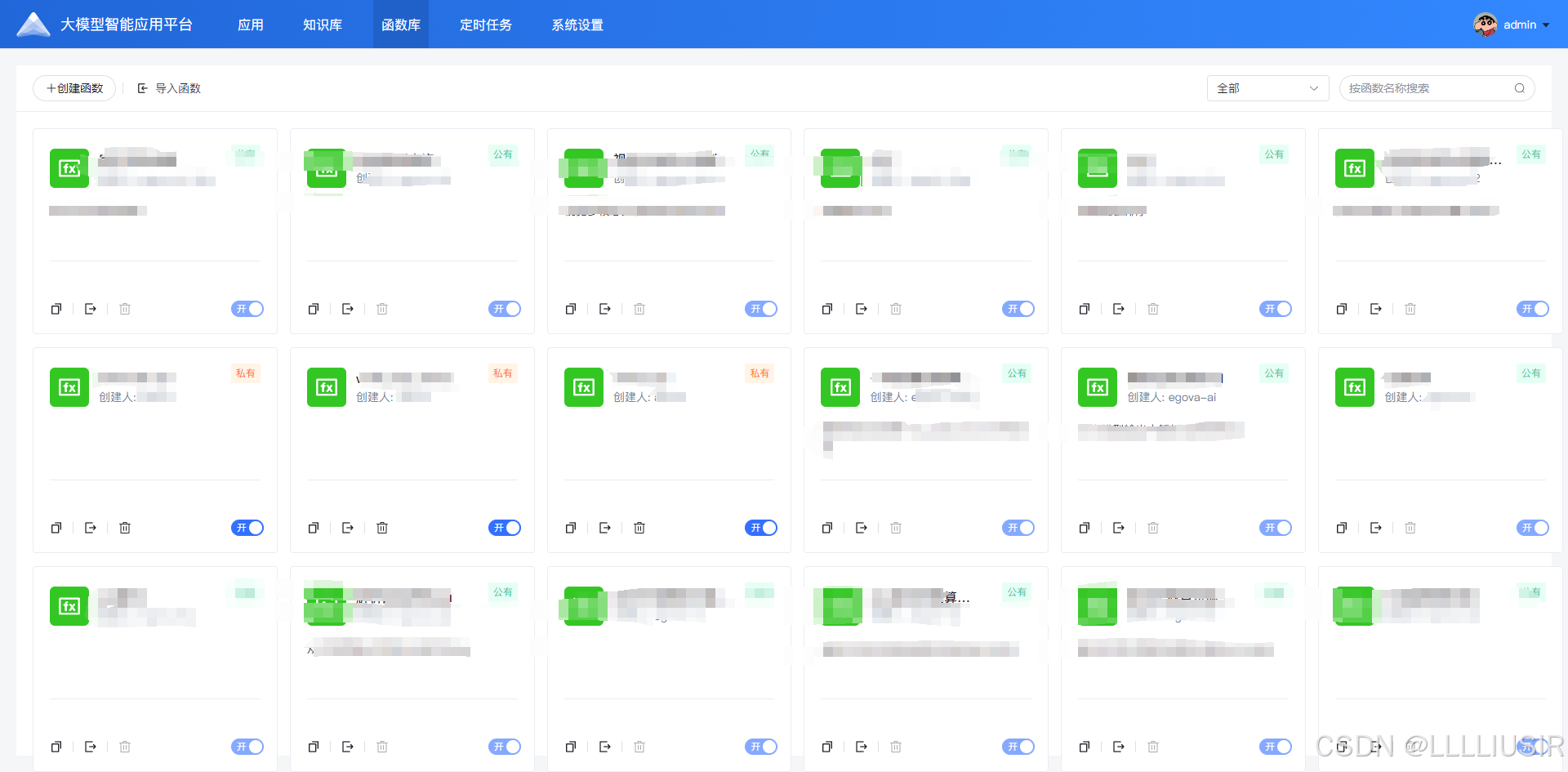The height and width of the screenshot is (772, 1568).
Task: Click the admin user avatar
Action: coord(1485,25)
